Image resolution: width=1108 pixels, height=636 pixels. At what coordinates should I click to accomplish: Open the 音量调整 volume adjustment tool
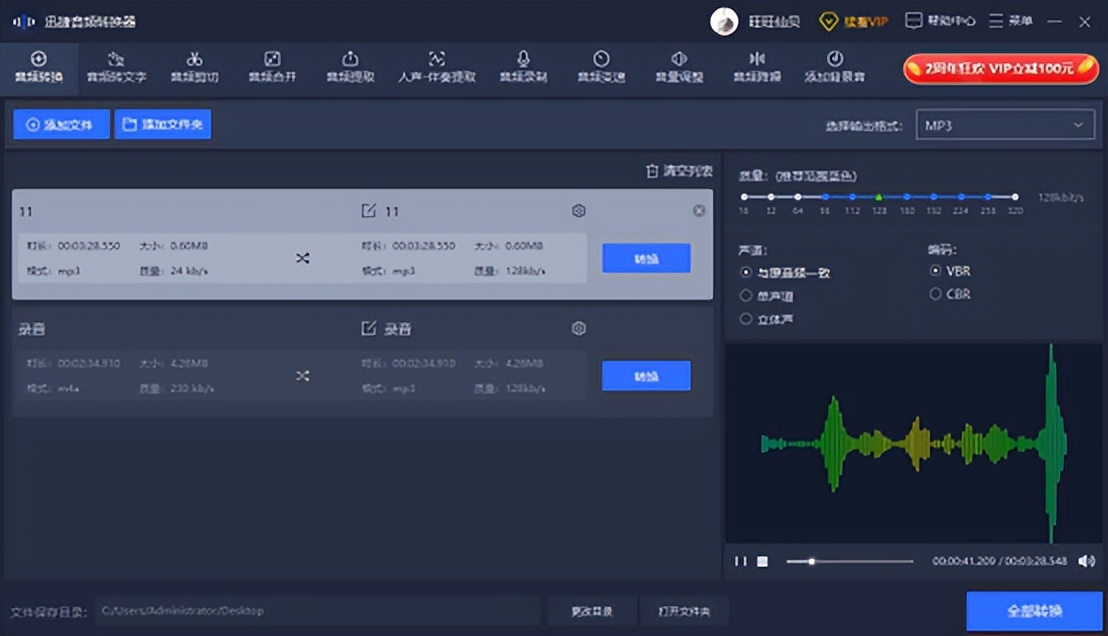(x=679, y=67)
